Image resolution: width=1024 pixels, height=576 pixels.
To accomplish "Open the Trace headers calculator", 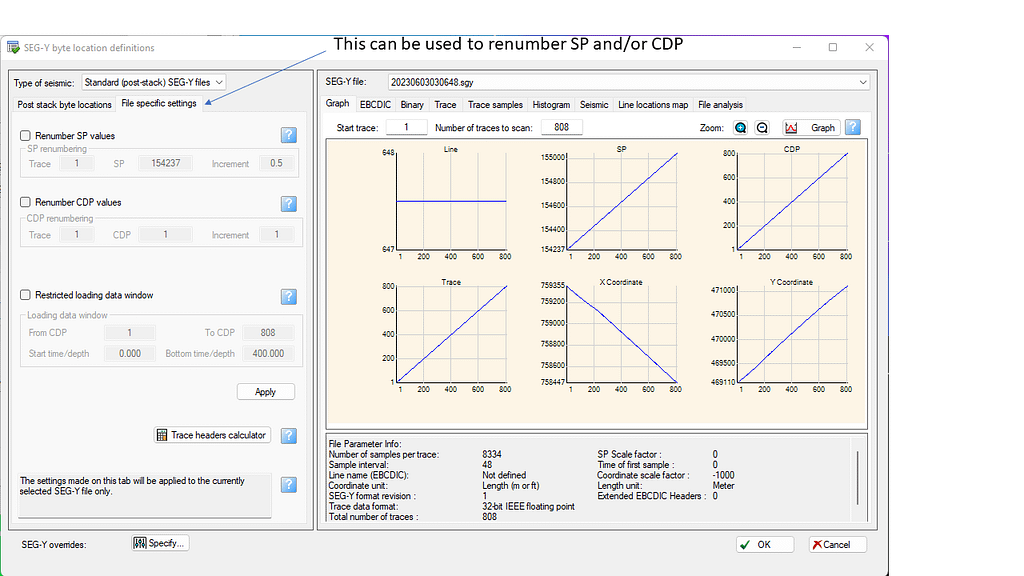I will pos(212,435).
